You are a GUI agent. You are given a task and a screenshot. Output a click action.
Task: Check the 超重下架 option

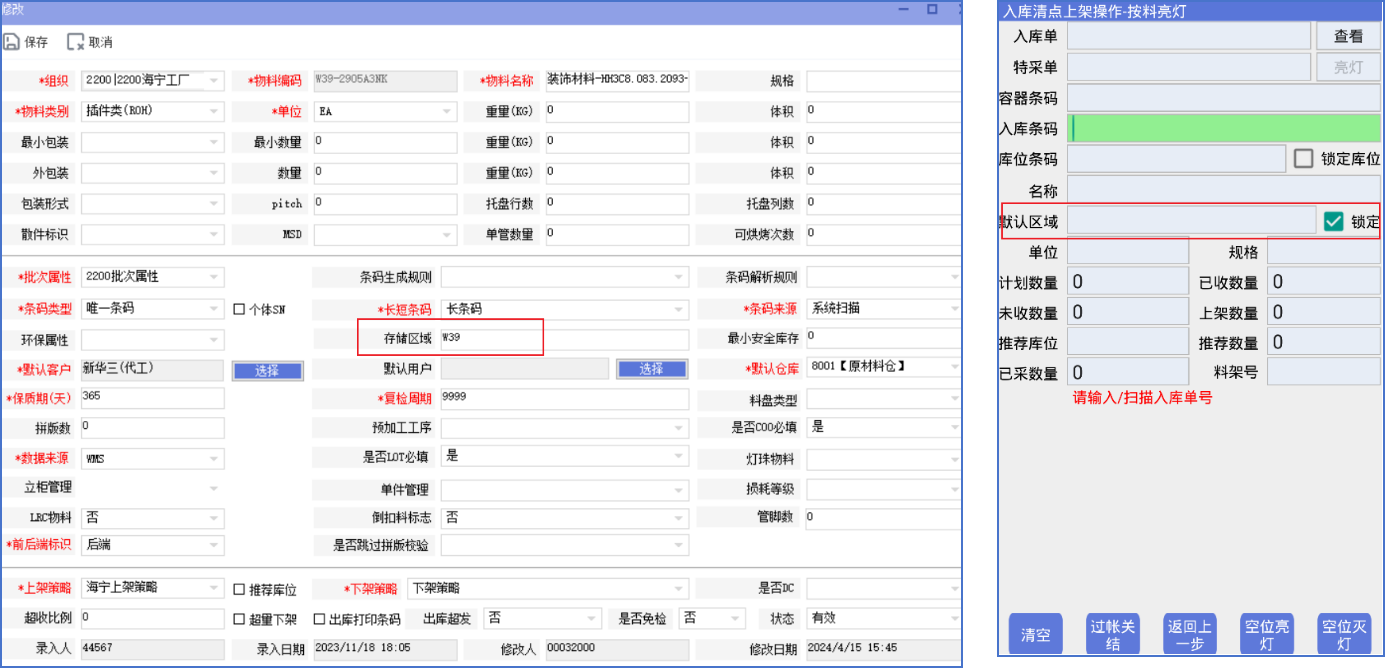point(240,619)
